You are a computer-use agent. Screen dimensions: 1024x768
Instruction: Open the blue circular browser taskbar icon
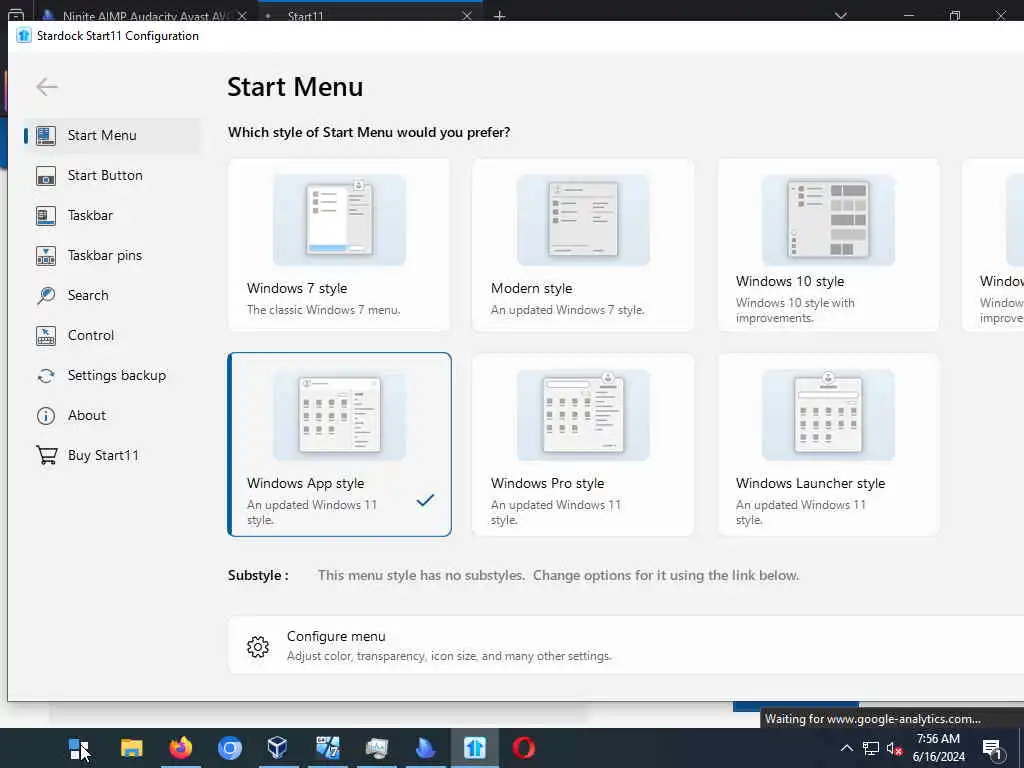pos(230,748)
